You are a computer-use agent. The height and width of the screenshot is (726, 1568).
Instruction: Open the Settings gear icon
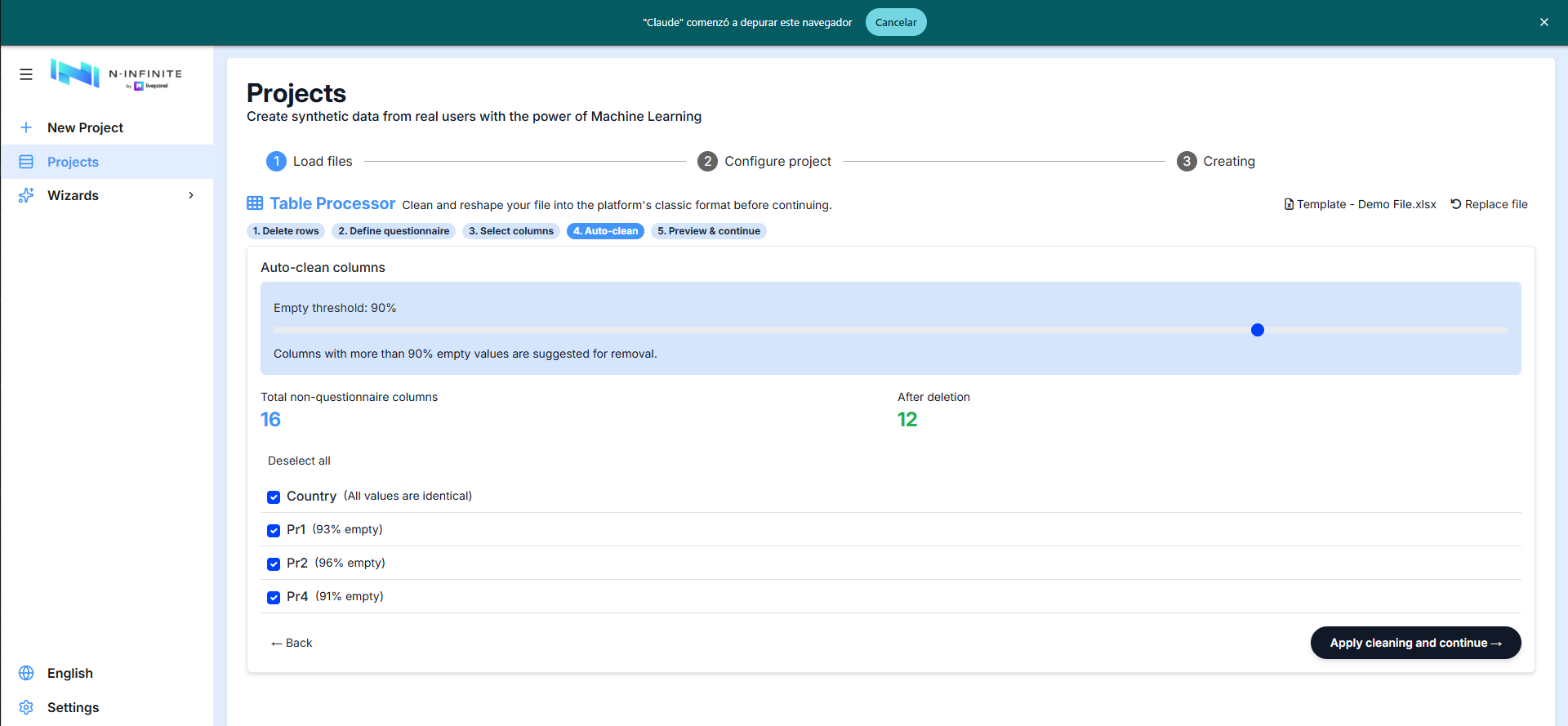26,707
